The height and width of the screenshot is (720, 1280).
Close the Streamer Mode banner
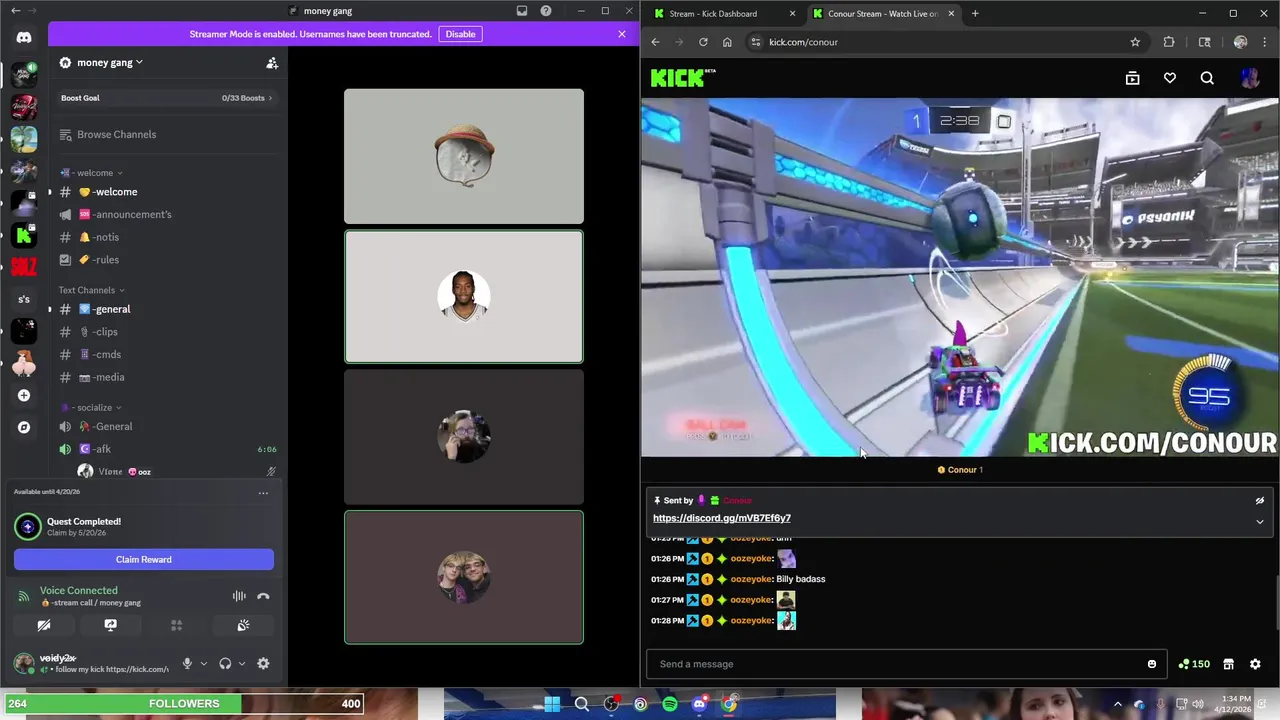click(x=622, y=34)
